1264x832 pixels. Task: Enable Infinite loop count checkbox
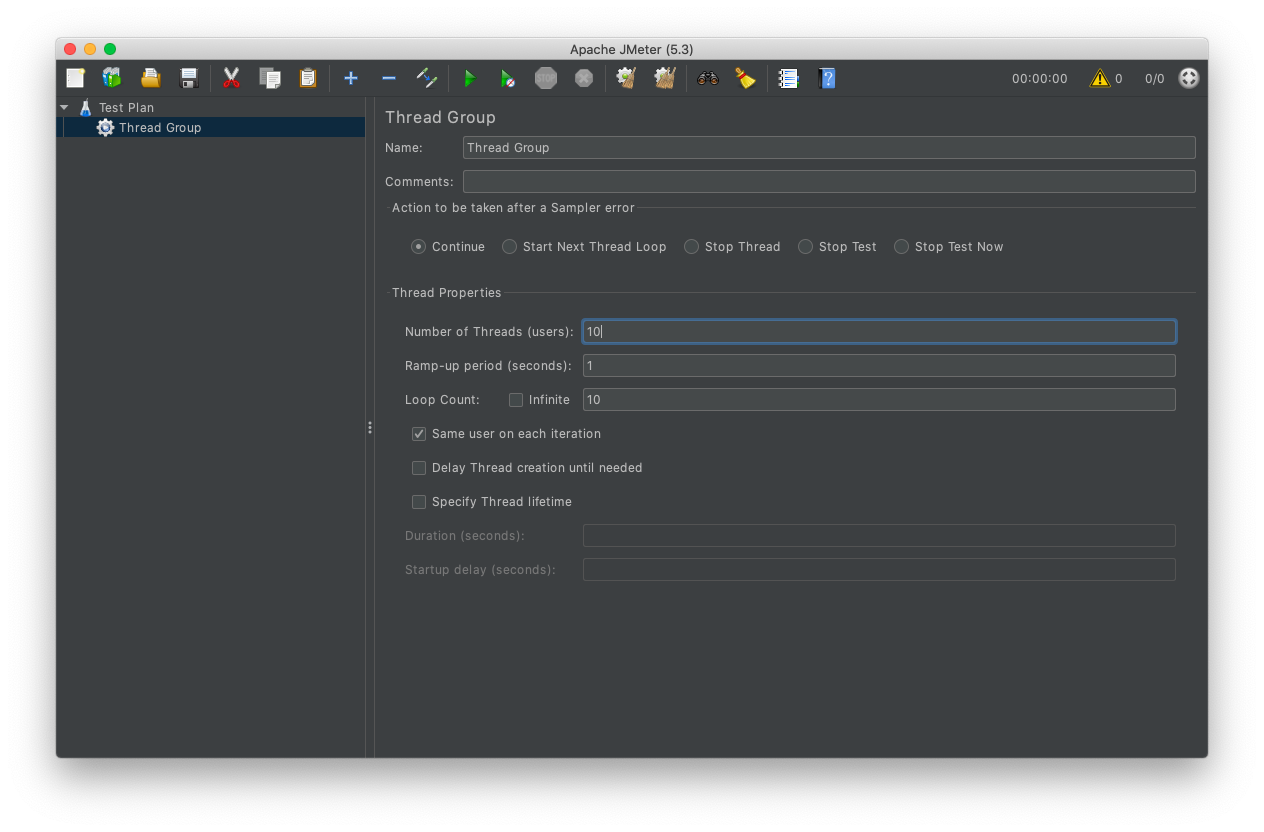[x=516, y=400]
